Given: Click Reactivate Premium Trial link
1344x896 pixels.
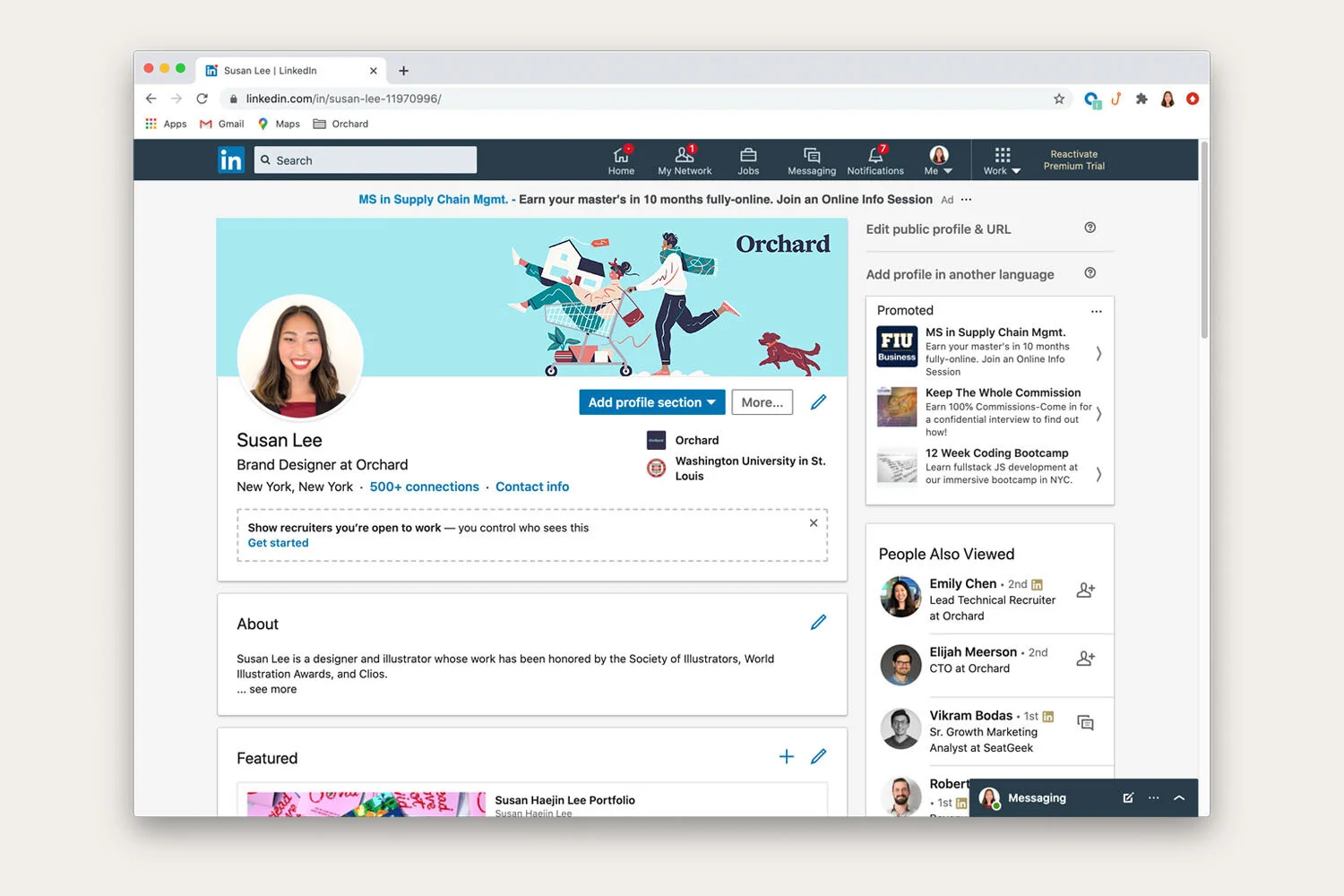Looking at the screenshot, I should [1073, 160].
